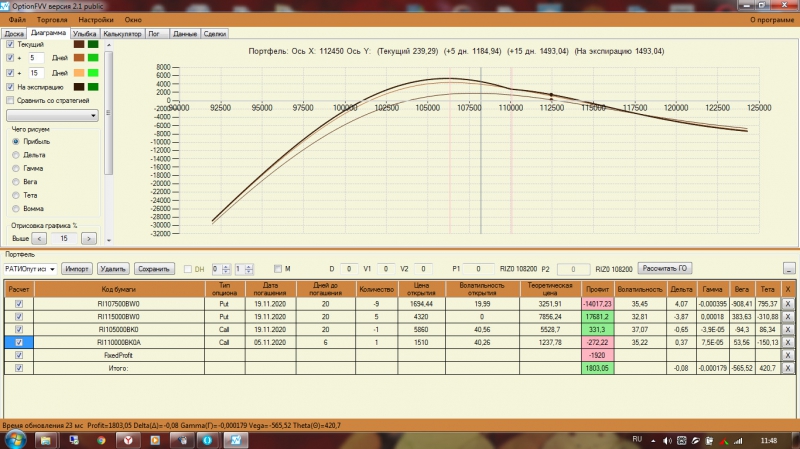Screen dimensions: 800x449
Task: Open the strategy comparison dropdown
Action: (52, 116)
